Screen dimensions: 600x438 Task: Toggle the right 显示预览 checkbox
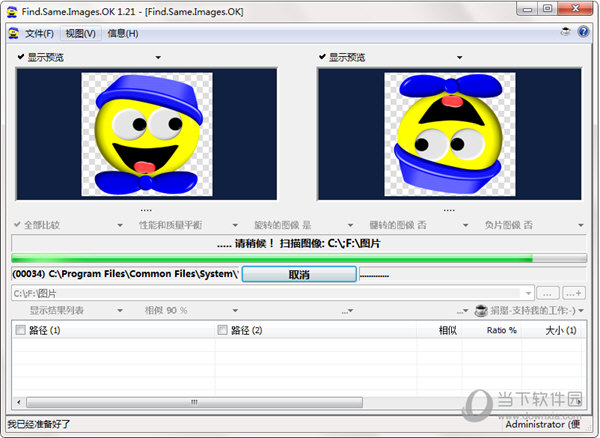point(323,57)
